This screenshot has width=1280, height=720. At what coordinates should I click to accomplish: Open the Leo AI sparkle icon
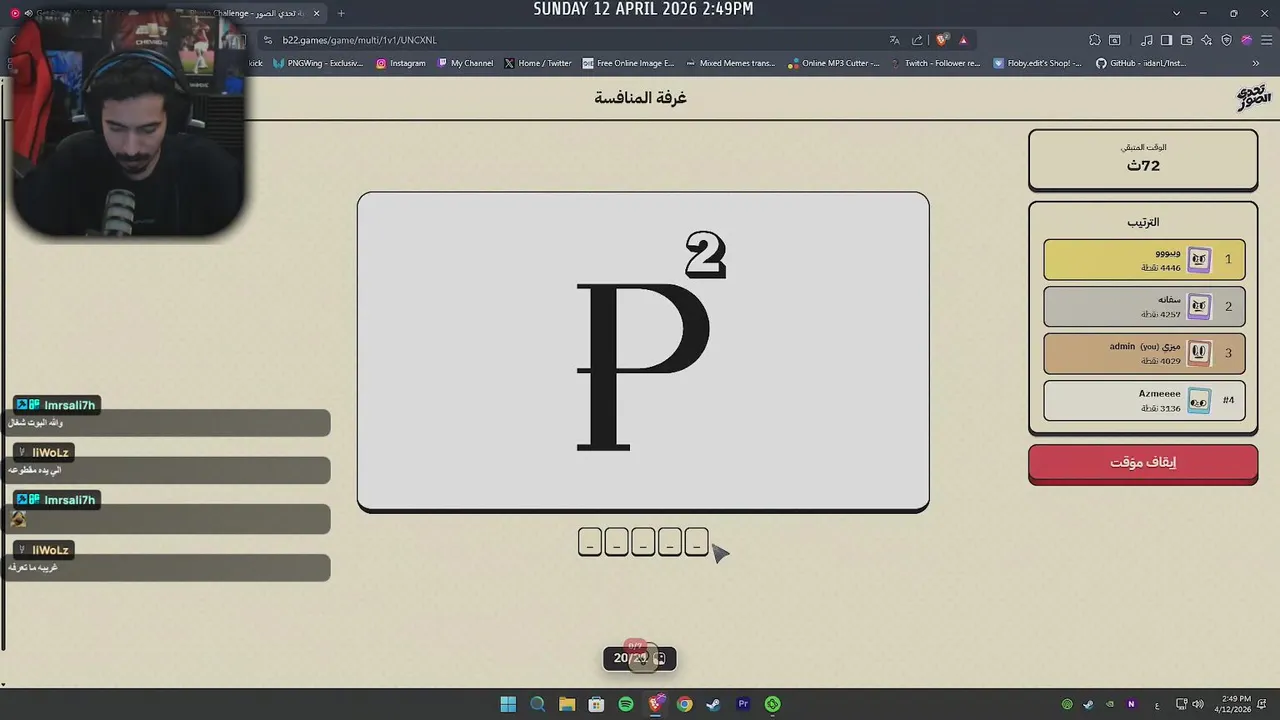pos(1206,40)
